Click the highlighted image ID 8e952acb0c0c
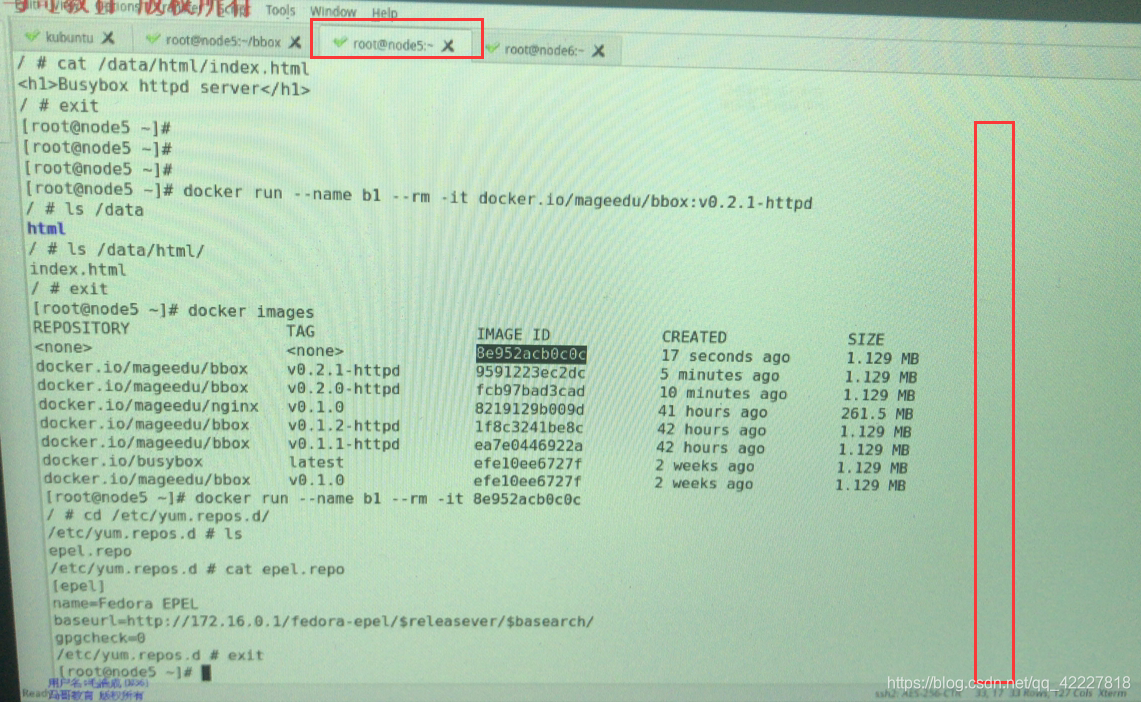Image resolution: width=1141 pixels, height=702 pixels. [530, 354]
